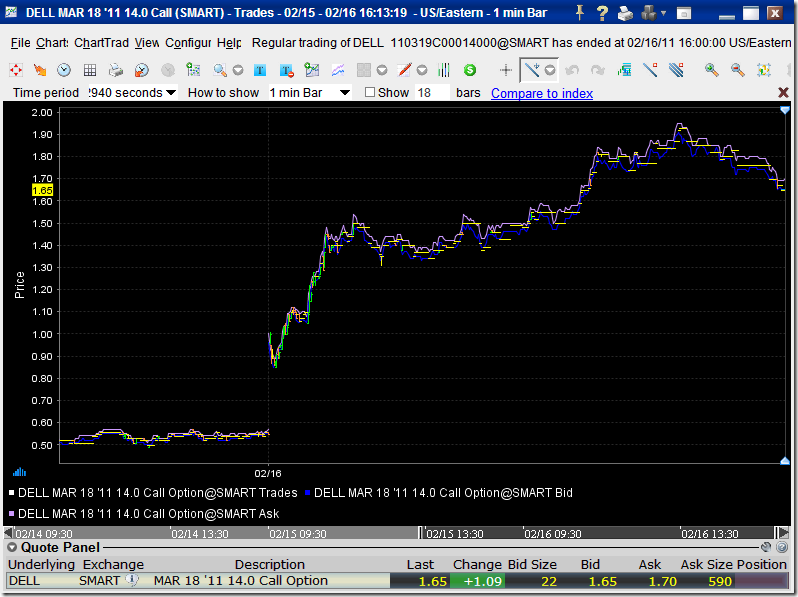Click timeline scroll left arrow
This screenshot has height=597, width=798.
click(8, 533)
